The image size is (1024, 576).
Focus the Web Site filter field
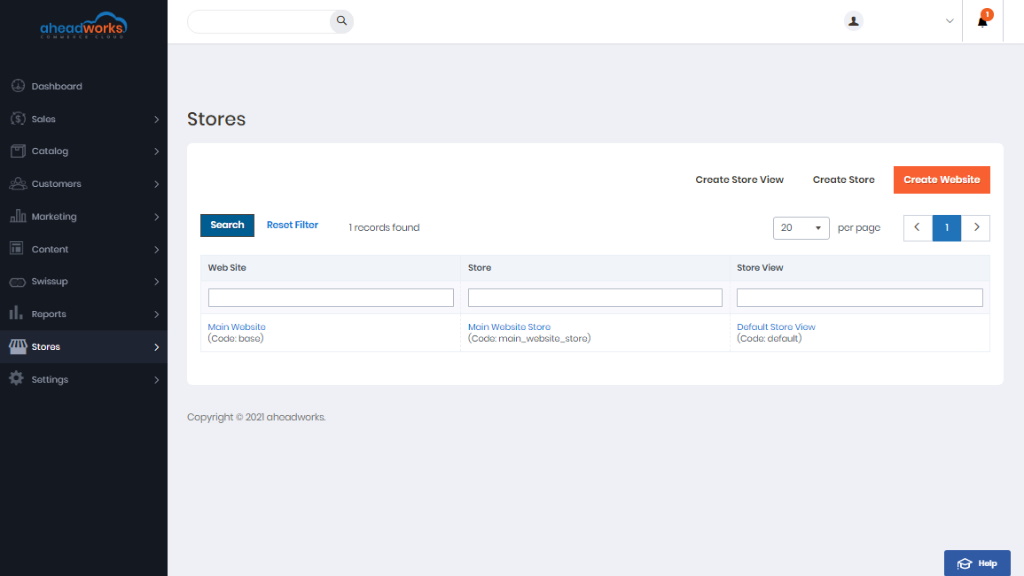click(x=330, y=298)
